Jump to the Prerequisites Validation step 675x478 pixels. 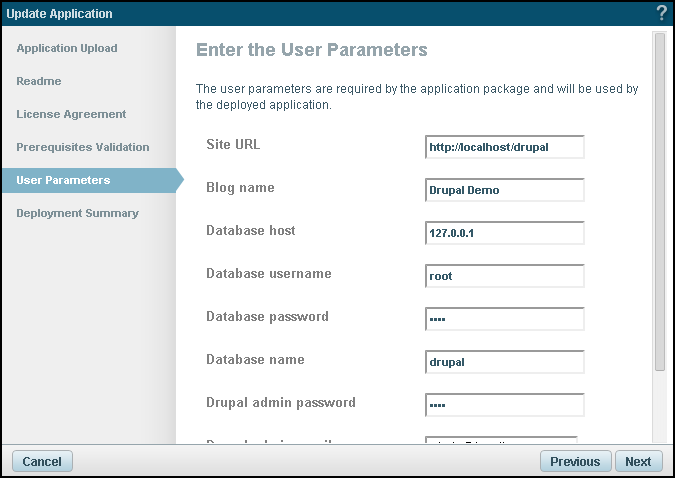click(83, 147)
